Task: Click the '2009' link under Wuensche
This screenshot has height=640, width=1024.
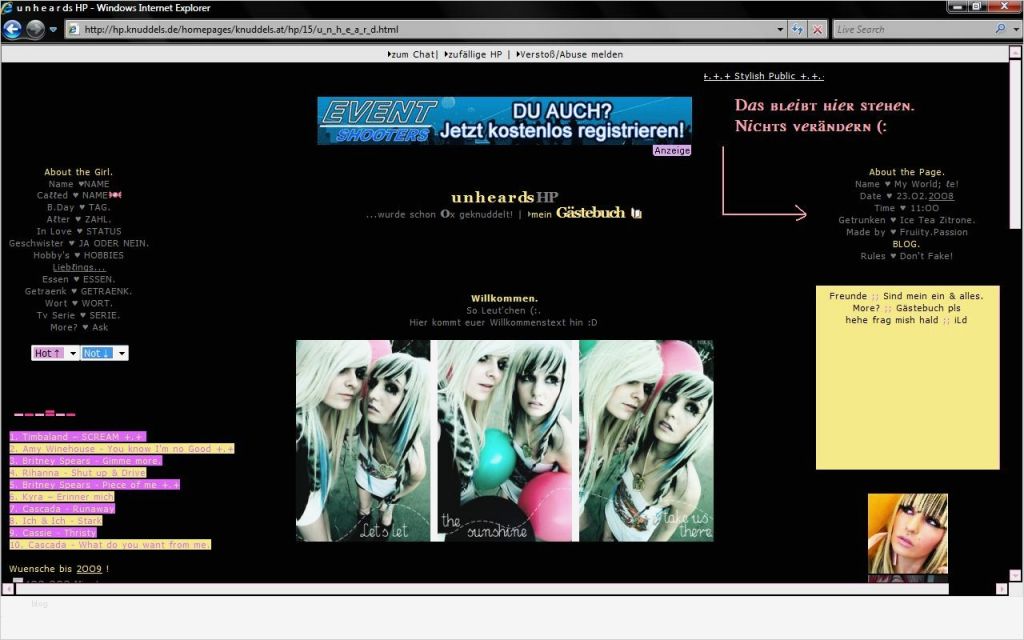Action: point(88,568)
